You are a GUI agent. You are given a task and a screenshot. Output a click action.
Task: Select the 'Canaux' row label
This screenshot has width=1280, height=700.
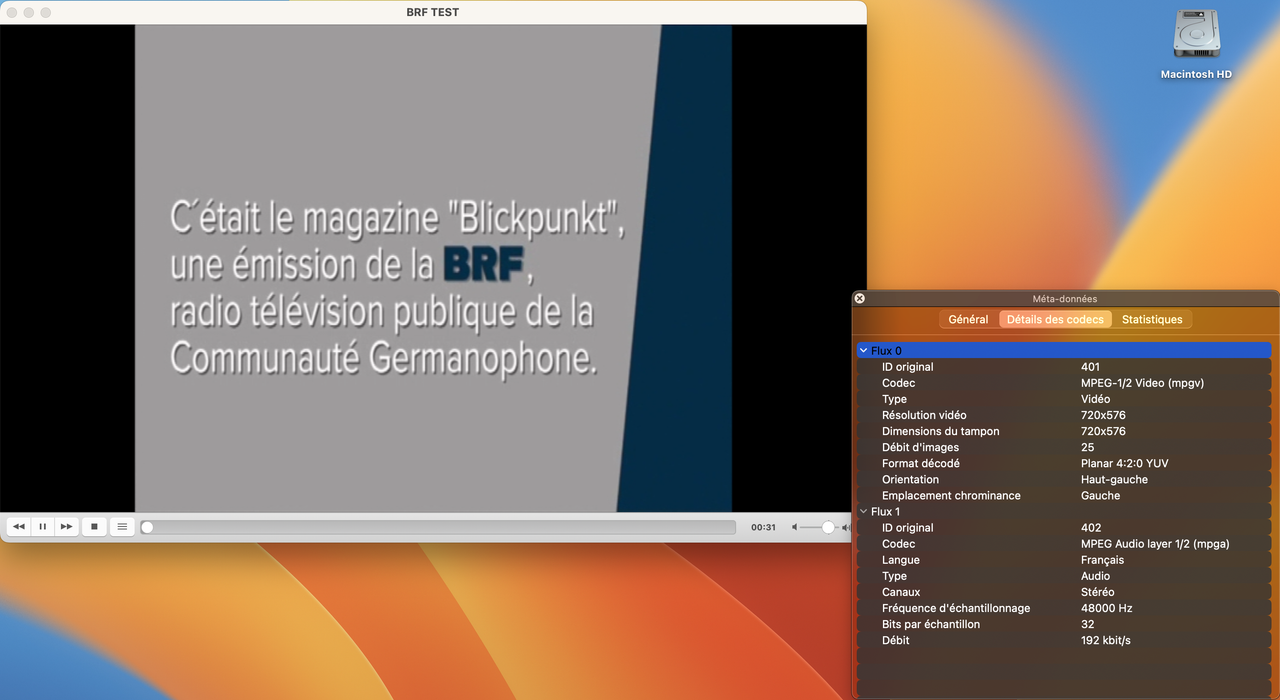click(x=900, y=592)
